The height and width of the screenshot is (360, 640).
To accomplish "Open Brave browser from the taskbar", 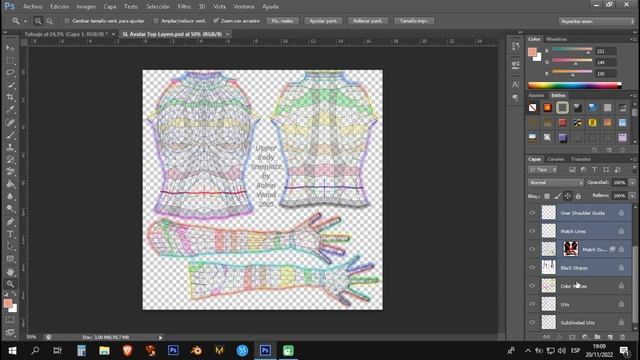I will tap(127, 350).
